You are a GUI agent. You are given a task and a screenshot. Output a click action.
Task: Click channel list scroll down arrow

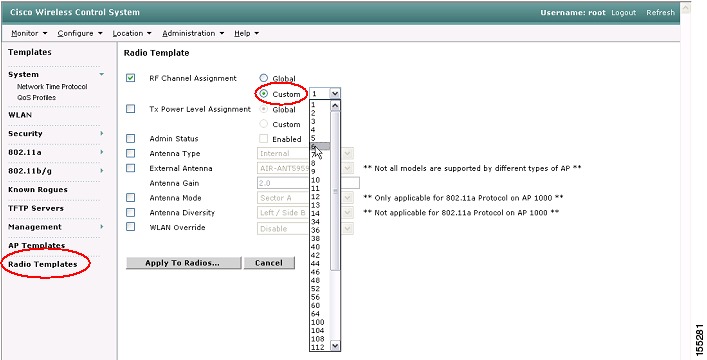[x=335, y=346]
